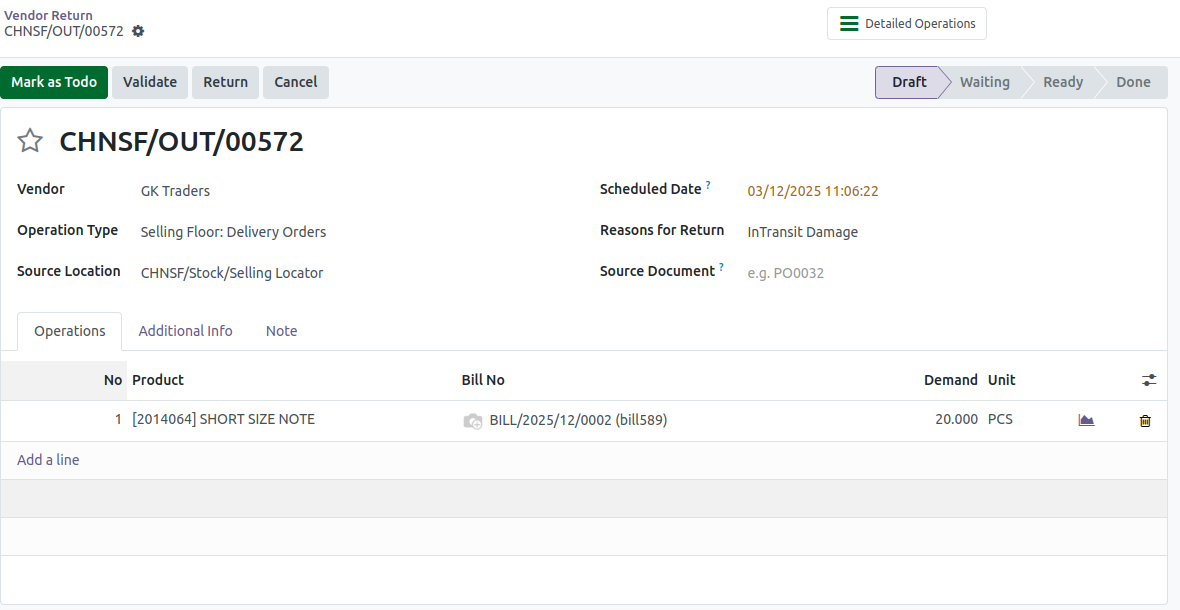Open the Note tab
The height and width of the screenshot is (610, 1180).
[x=281, y=331]
